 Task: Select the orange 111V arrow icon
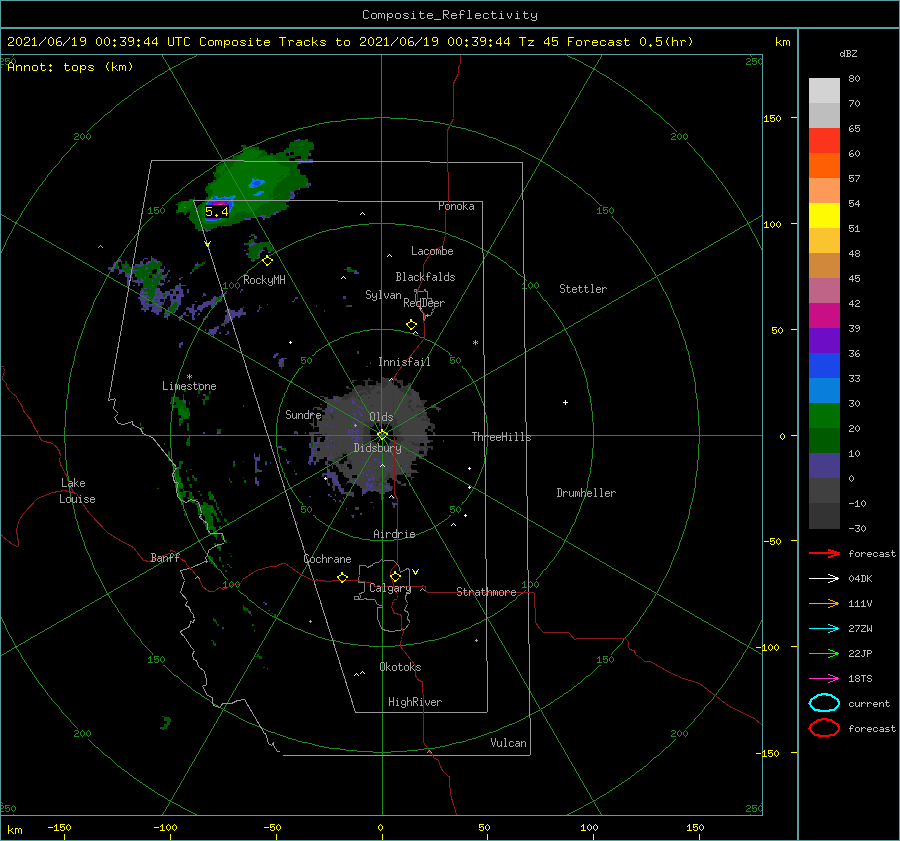pyautogui.click(x=824, y=603)
